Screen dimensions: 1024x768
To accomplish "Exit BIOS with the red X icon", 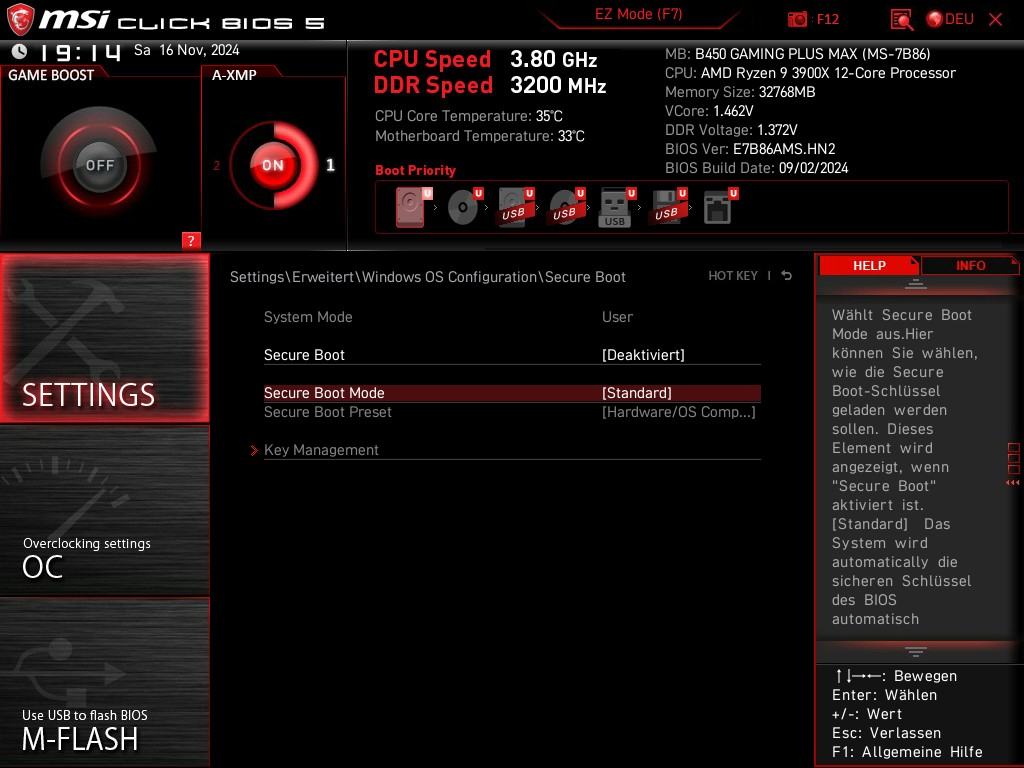I will tap(995, 20).
